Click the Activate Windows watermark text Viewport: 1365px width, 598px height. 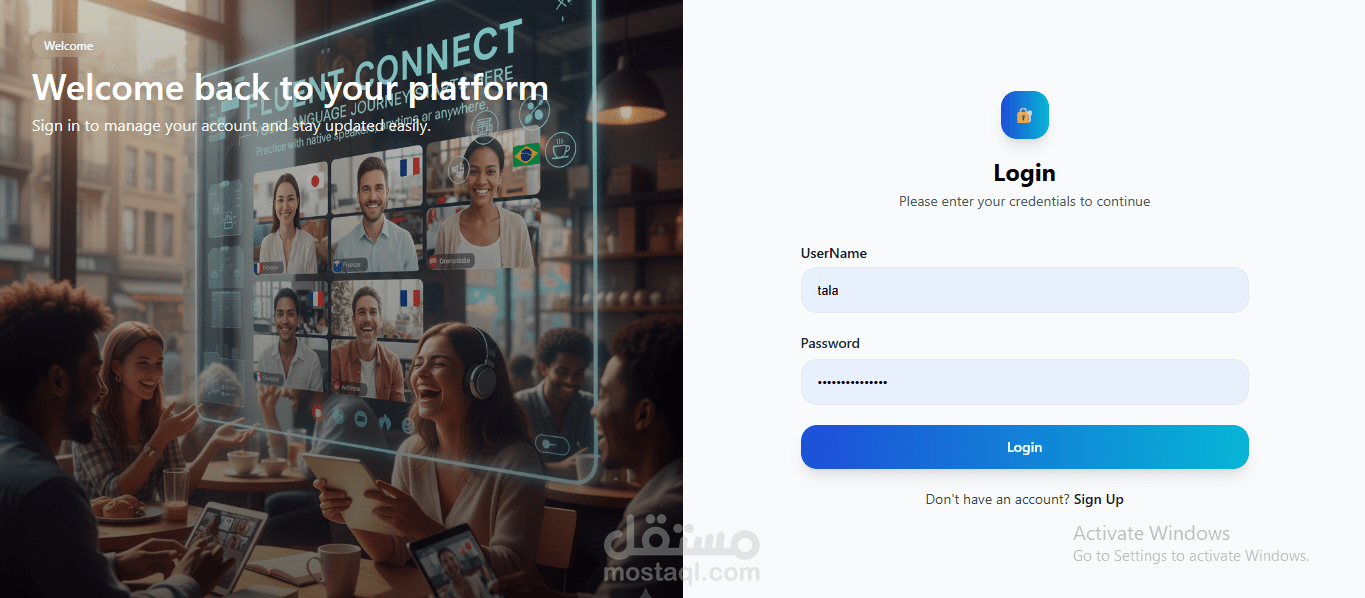click(1152, 533)
